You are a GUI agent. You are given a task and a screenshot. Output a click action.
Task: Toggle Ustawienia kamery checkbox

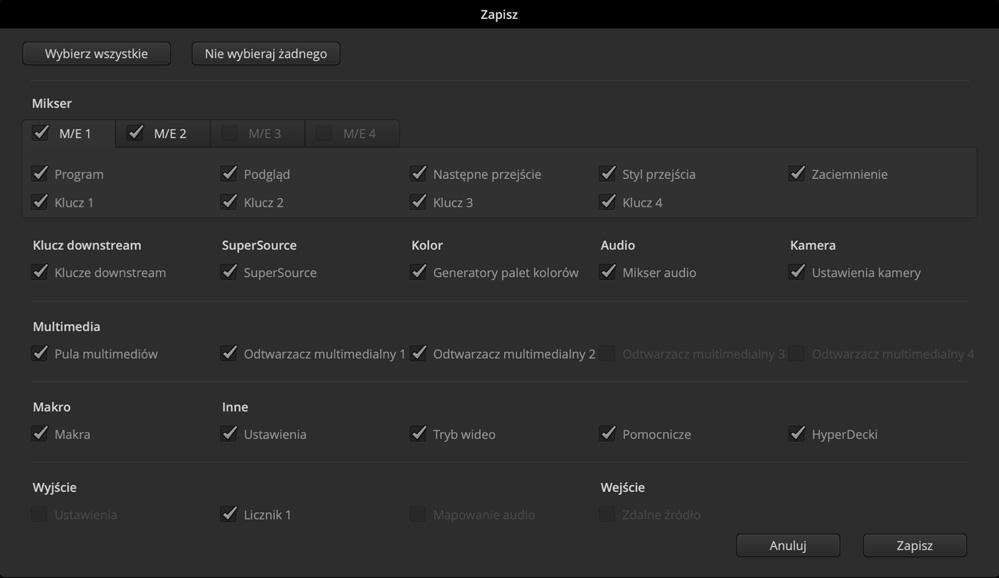[x=797, y=272]
